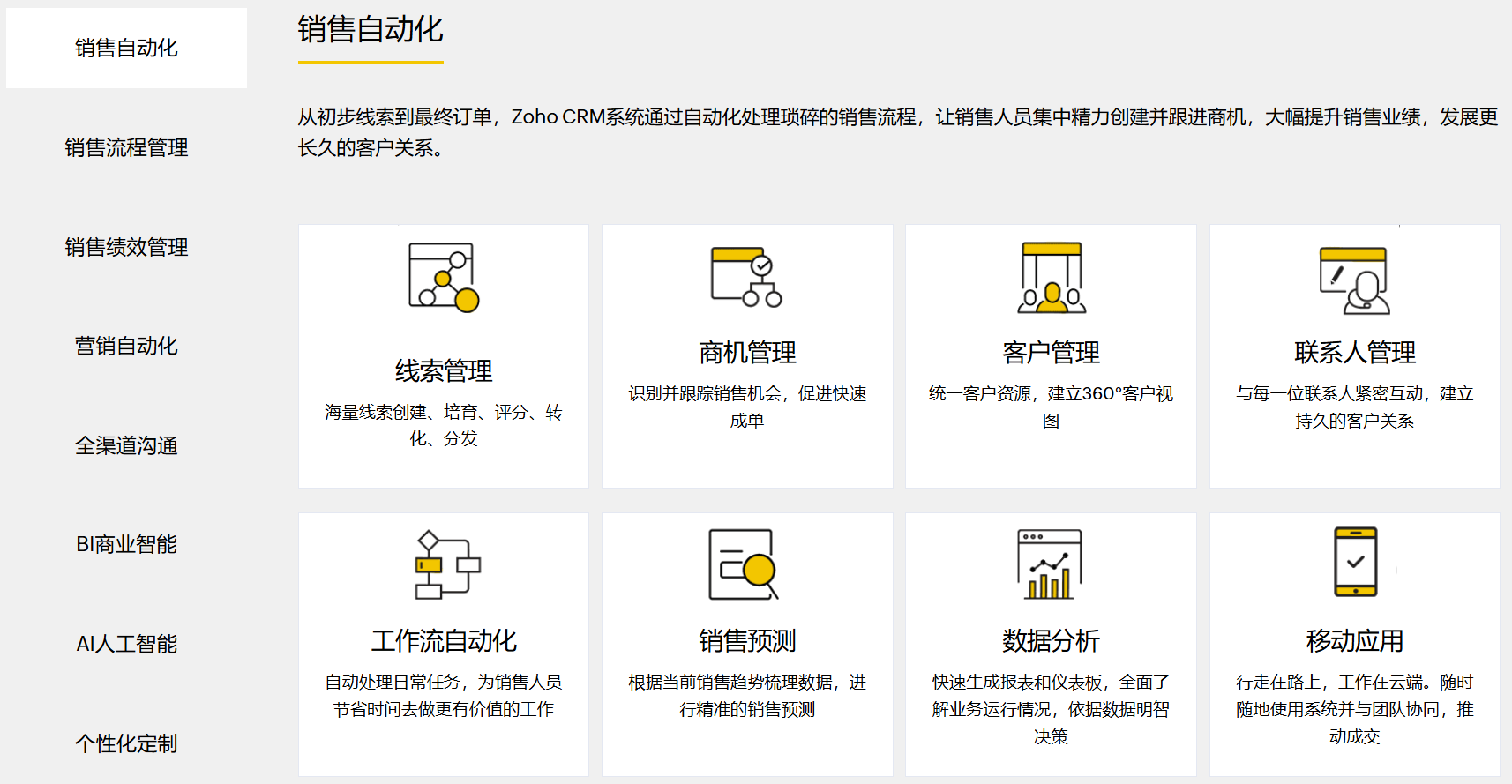Go to the 营销自动化 tab

click(x=126, y=346)
